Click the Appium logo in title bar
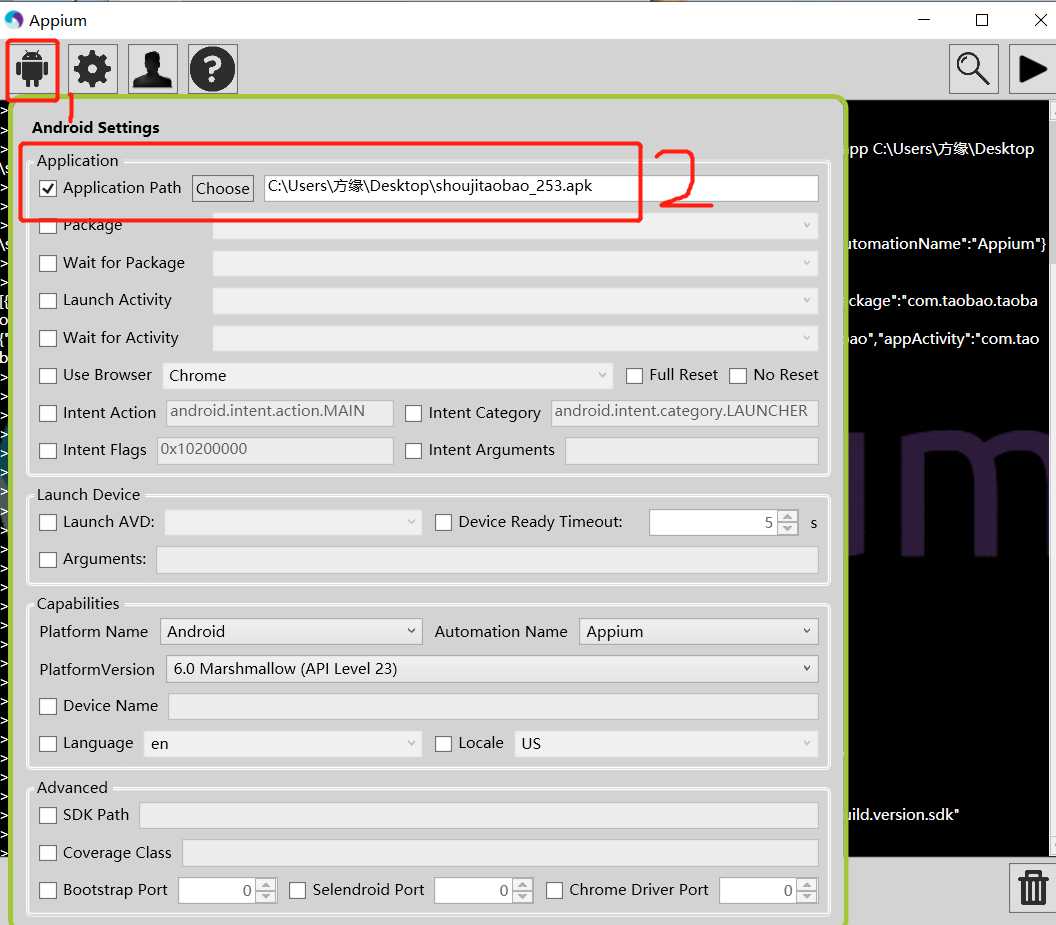This screenshot has width=1056, height=925. [x=13, y=20]
